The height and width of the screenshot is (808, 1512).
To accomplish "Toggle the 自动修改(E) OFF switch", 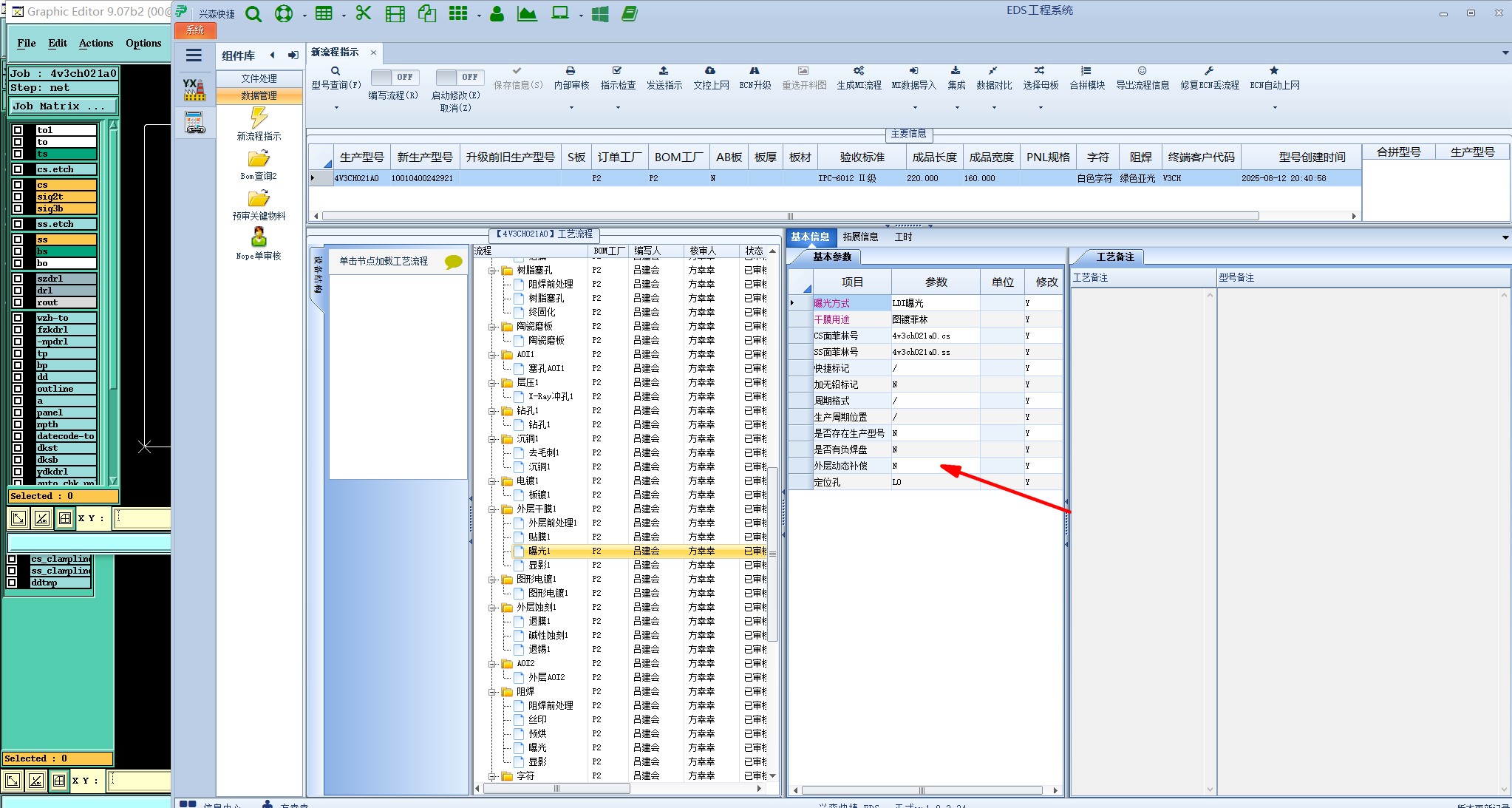I will click(459, 77).
